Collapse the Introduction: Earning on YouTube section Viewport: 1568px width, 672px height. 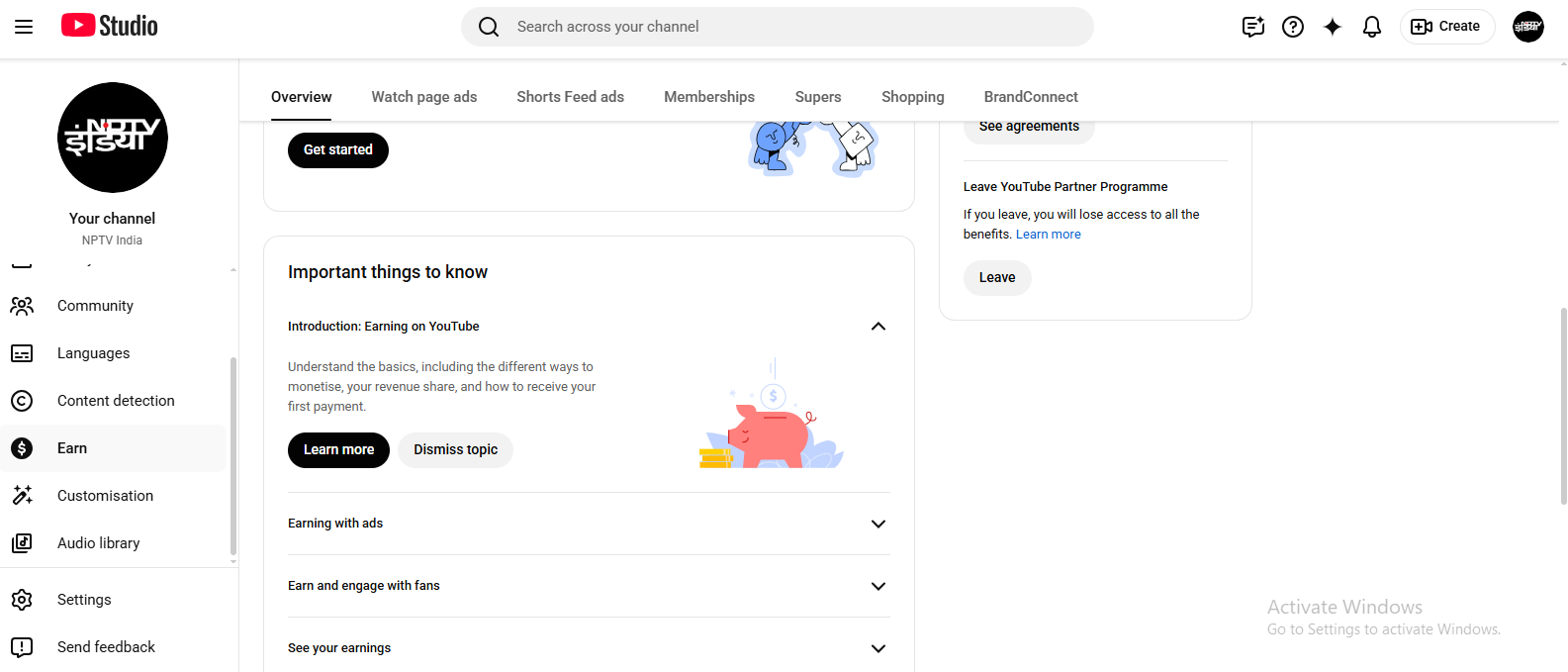click(x=877, y=327)
